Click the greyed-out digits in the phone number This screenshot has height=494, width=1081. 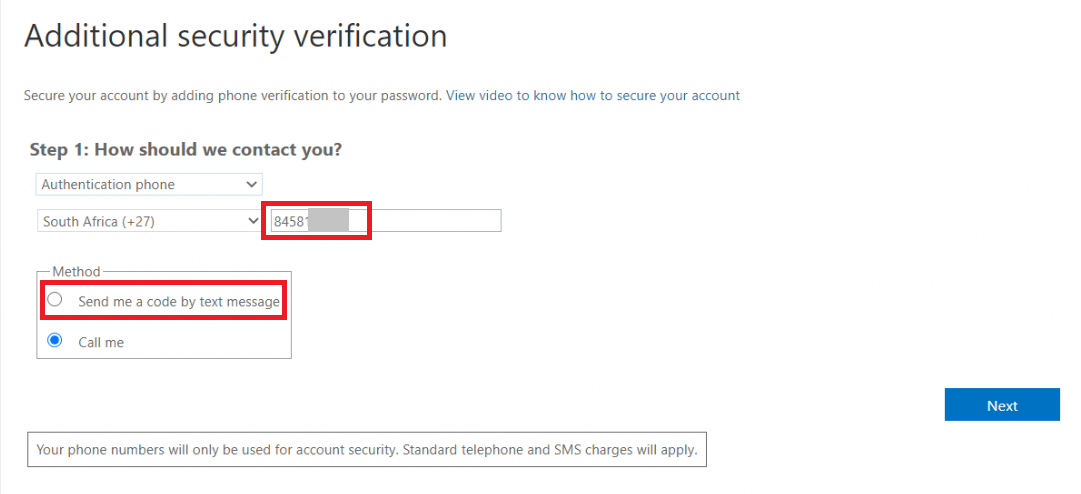[x=328, y=221]
